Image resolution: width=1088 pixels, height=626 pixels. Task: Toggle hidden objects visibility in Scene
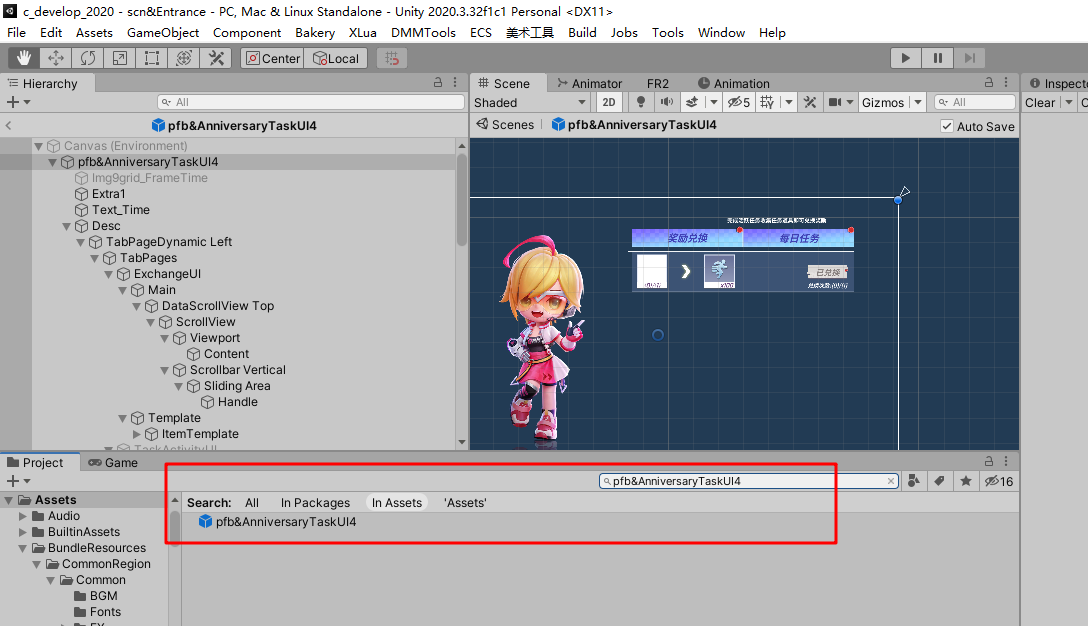coord(738,103)
